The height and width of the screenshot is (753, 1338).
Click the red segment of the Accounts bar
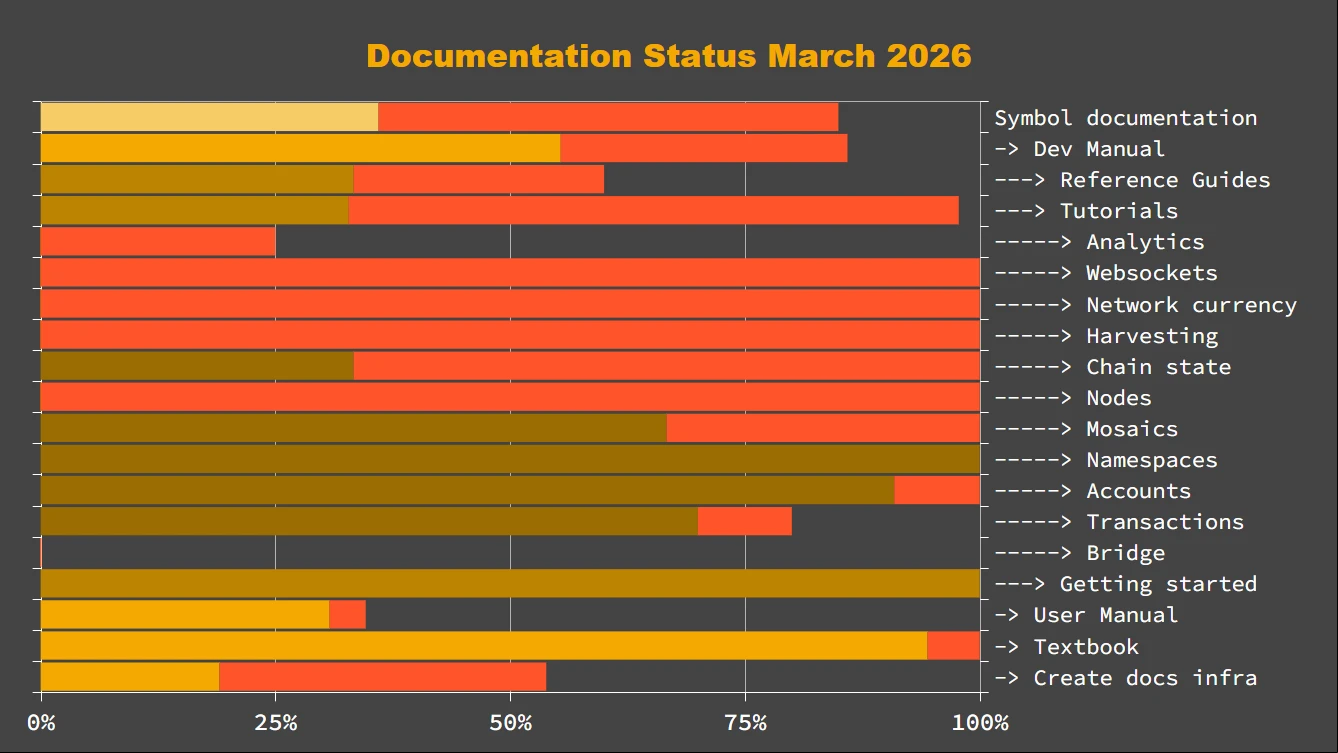tap(936, 490)
